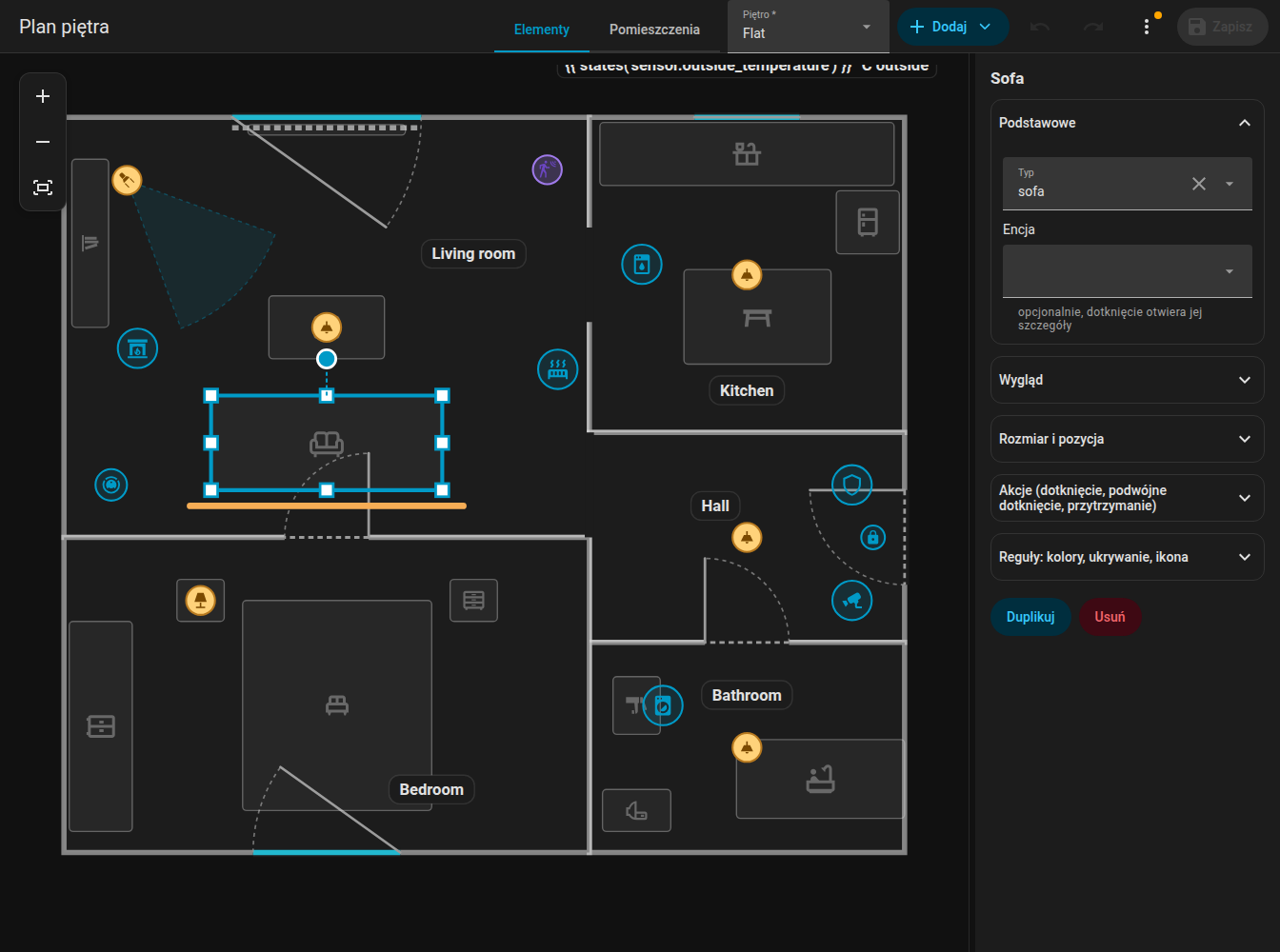
Task: Expand the Rozmiar i pozycja section
Action: pyautogui.click(x=1127, y=439)
